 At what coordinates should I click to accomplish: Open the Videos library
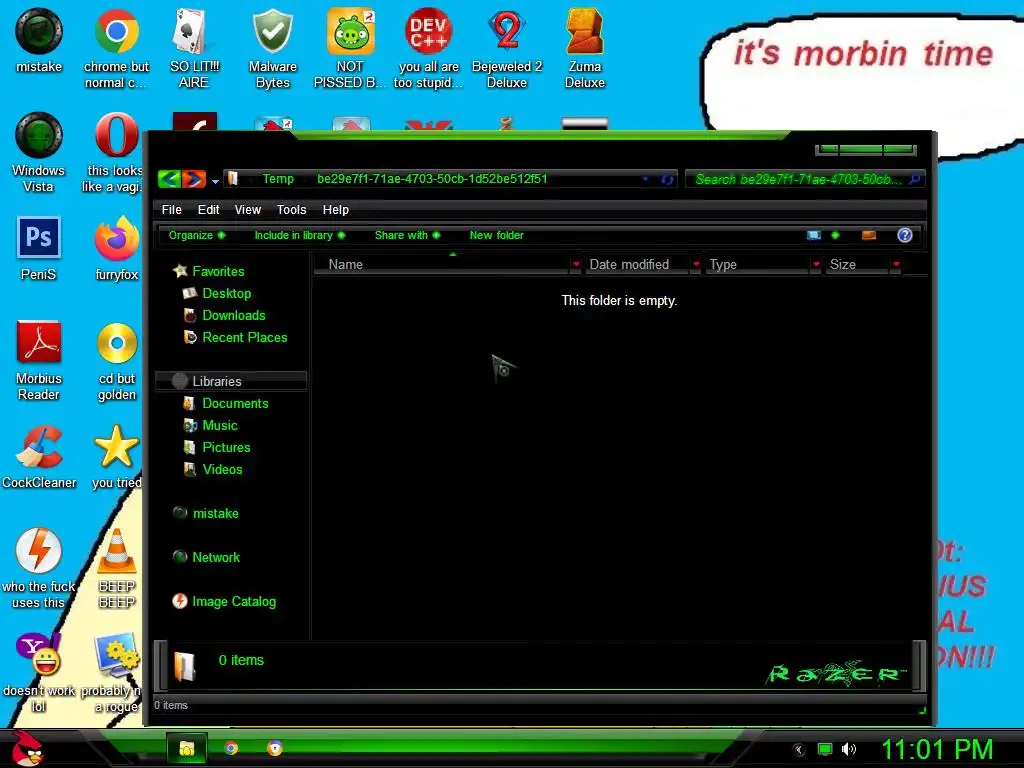click(x=213, y=470)
